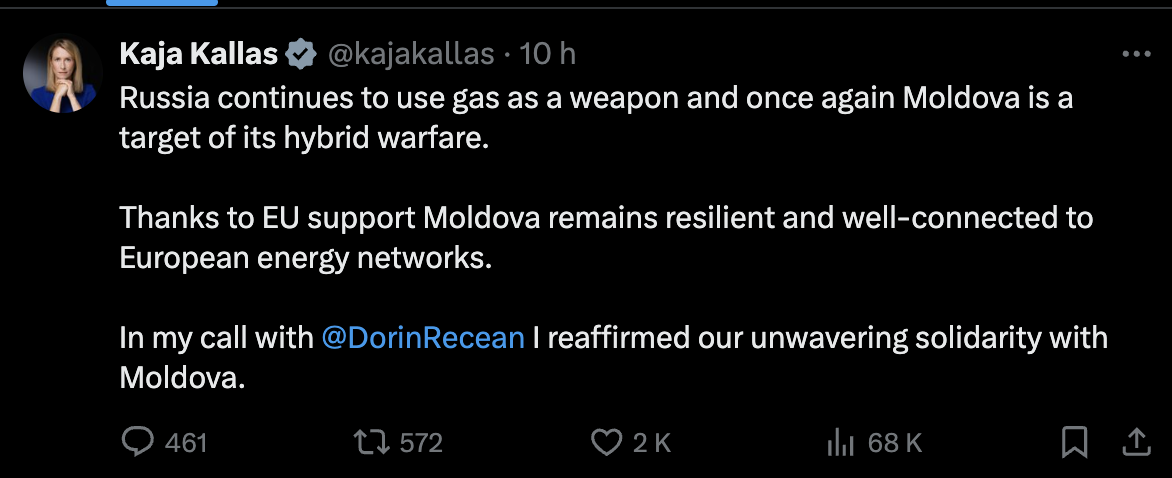Click the Kaja Kallas display name

pyautogui.click(x=198, y=54)
